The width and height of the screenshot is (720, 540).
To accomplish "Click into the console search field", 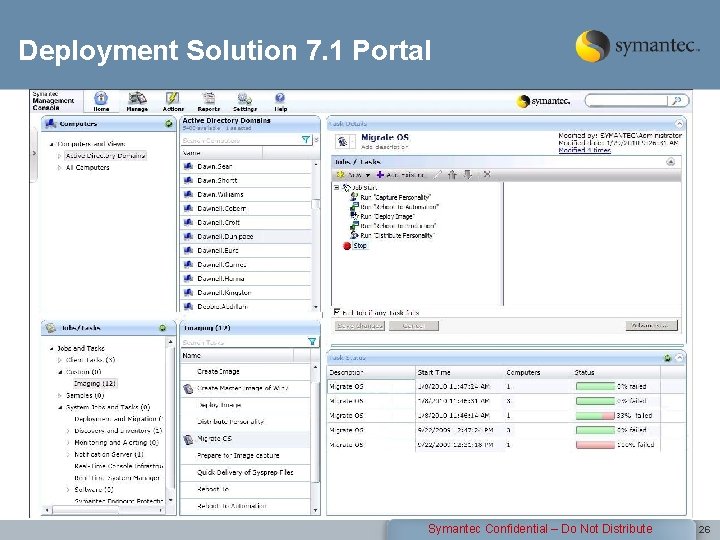I will [627, 101].
